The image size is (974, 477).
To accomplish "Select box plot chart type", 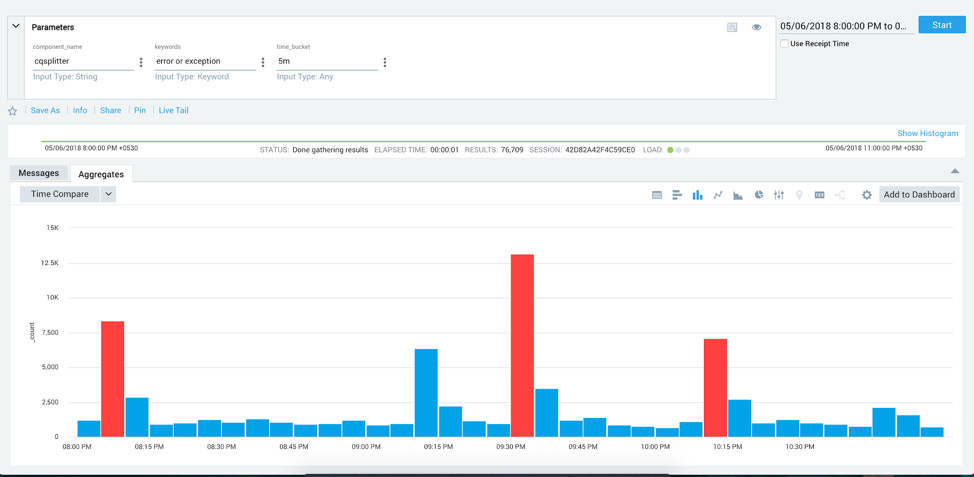I will (779, 194).
